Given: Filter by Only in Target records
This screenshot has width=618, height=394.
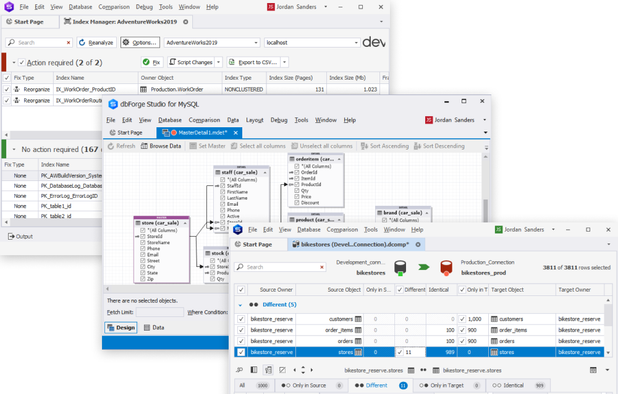Looking at the screenshot, I should pyautogui.click(x=449, y=386).
